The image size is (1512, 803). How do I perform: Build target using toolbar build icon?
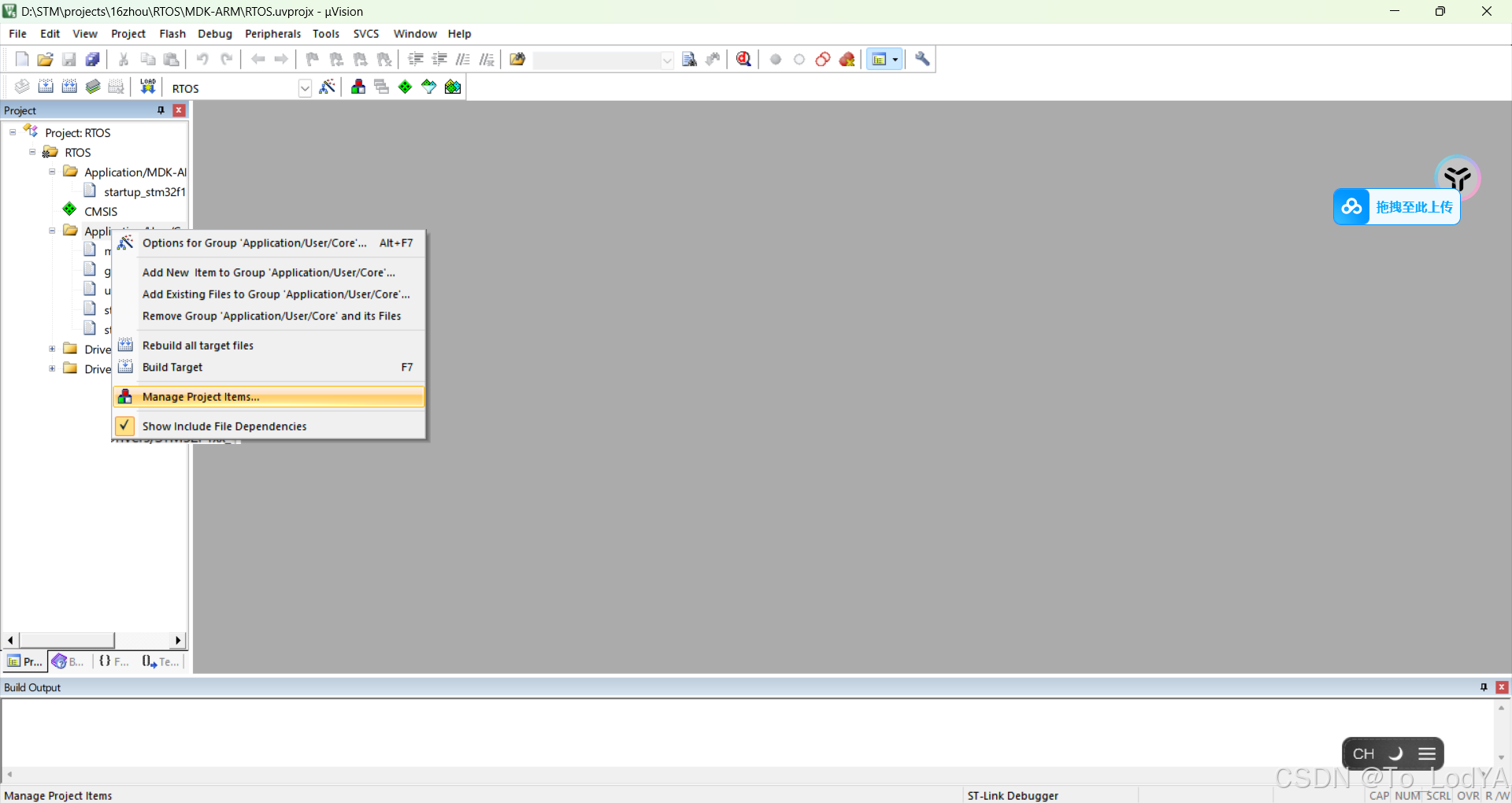click(x=46, y=87)
